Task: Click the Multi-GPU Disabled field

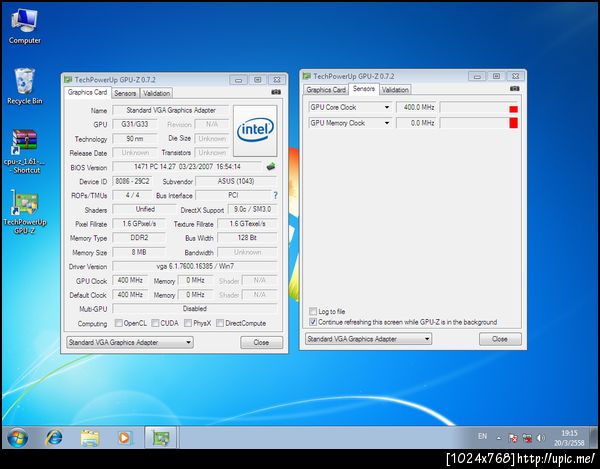Action: pyautogui.click(x=195, y=308)
